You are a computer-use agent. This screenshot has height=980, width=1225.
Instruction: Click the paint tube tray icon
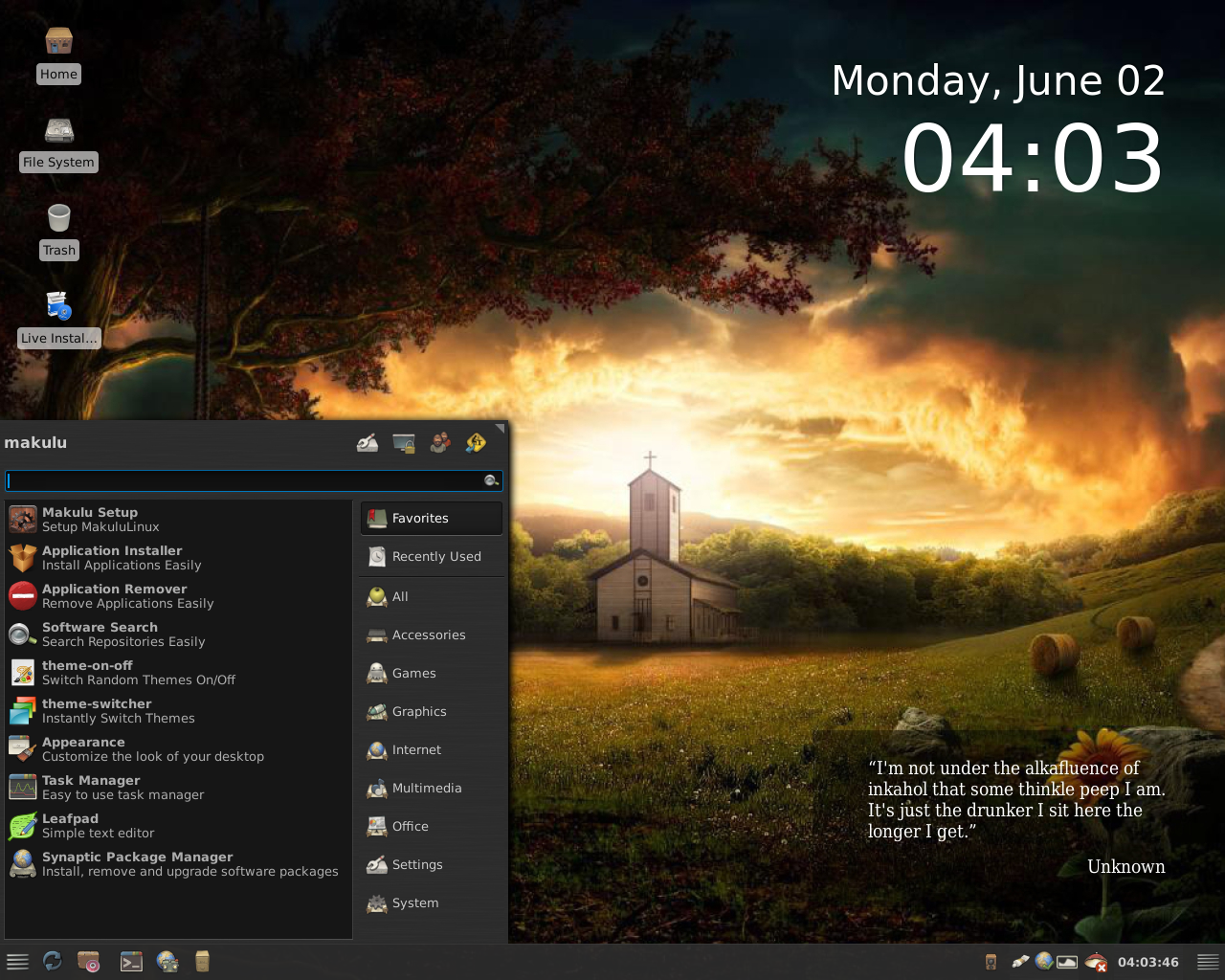pyautogui.click(x=1020, y=962)
